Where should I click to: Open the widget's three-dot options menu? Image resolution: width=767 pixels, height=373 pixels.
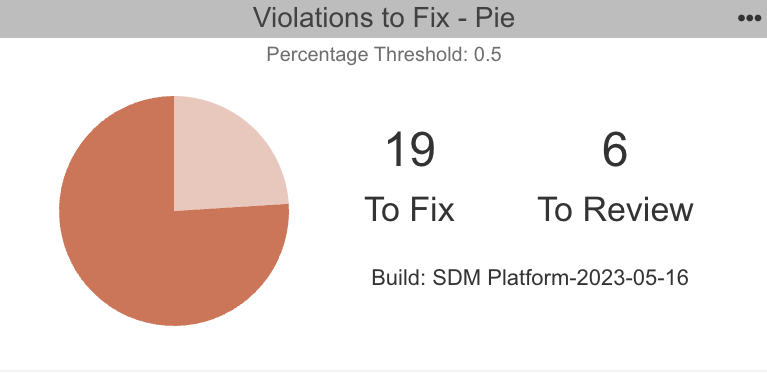[749, 19]
